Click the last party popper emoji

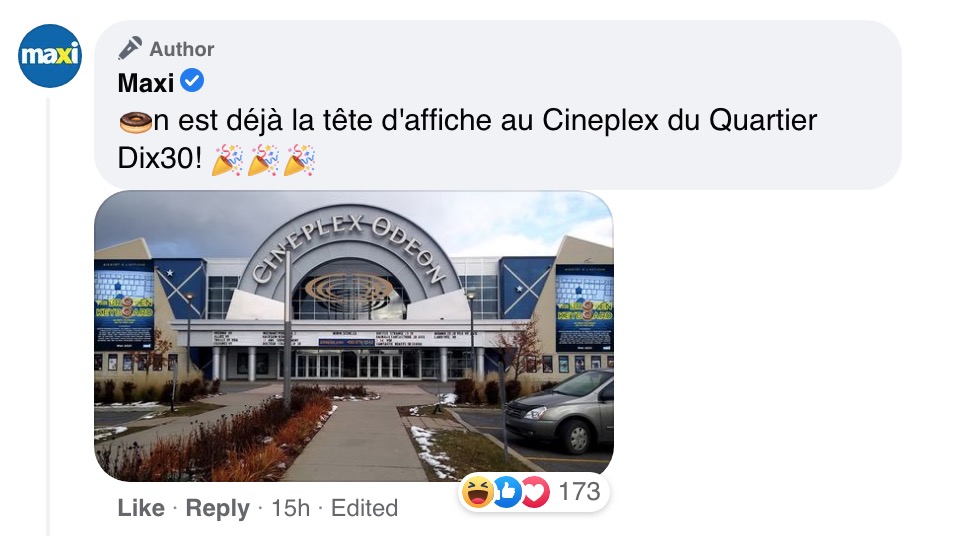299,160
